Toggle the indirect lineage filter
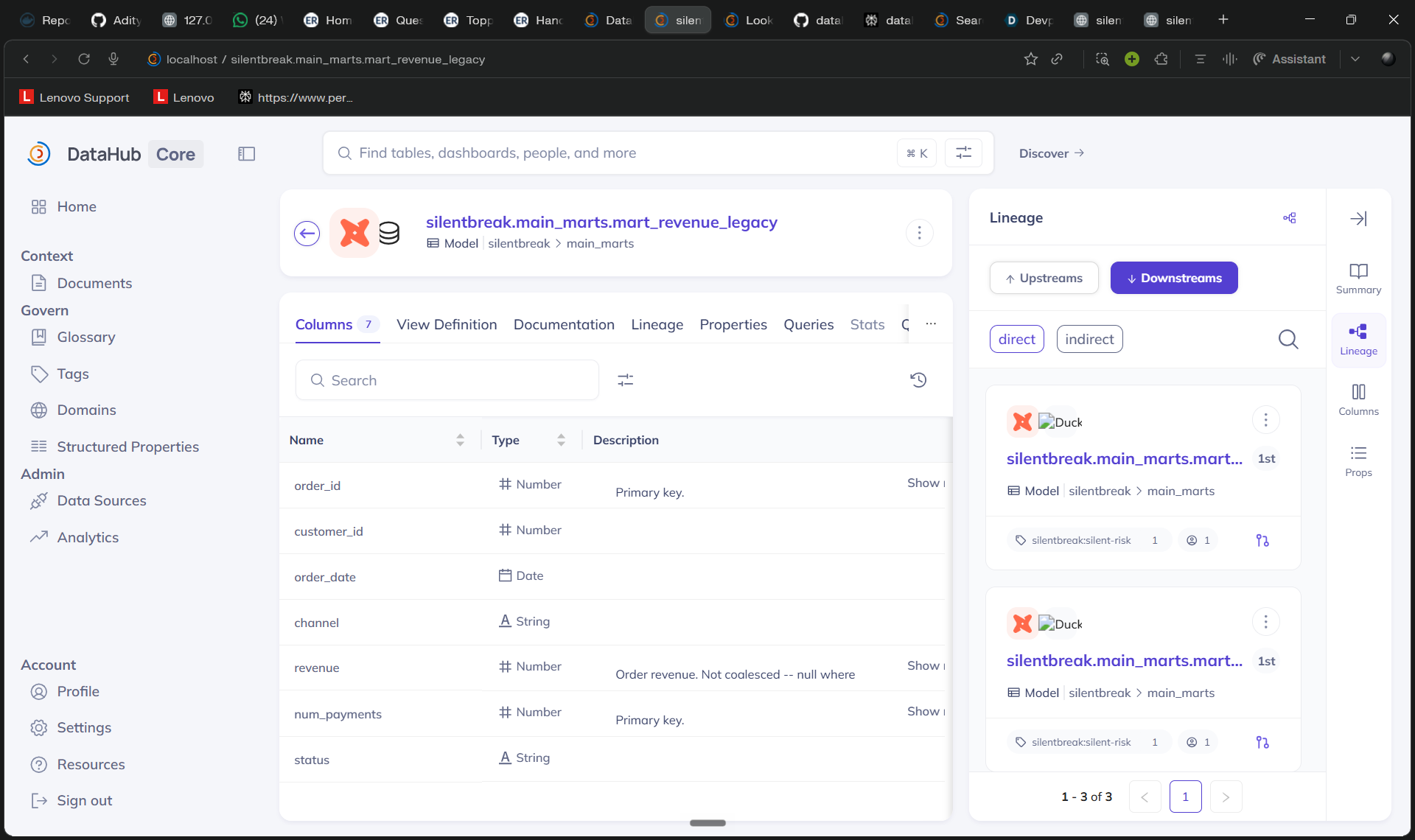 pos(1089,339)
